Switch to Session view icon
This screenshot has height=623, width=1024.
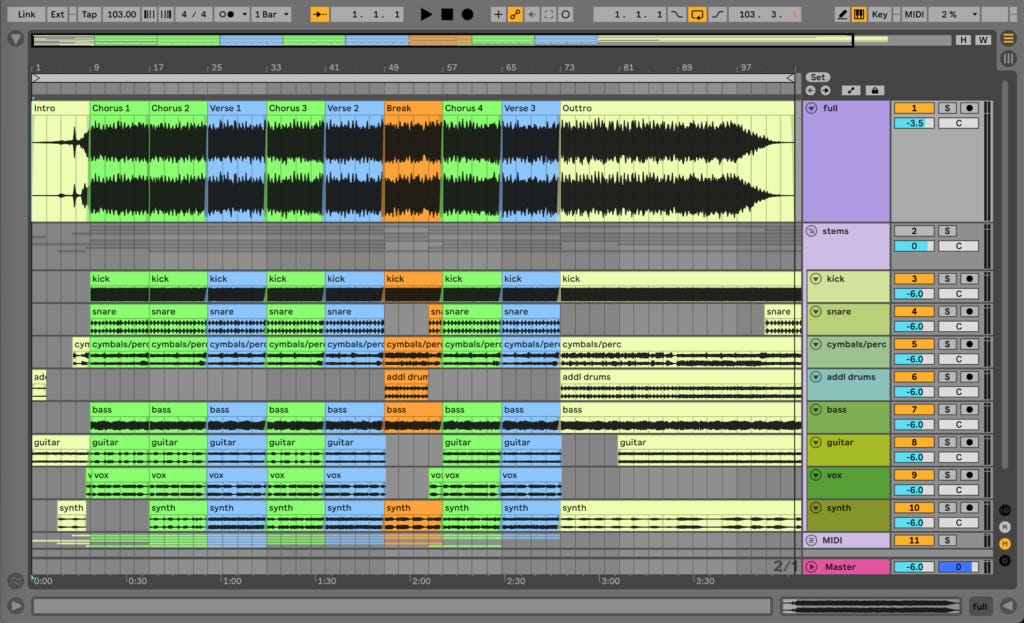pos(1008,59)
